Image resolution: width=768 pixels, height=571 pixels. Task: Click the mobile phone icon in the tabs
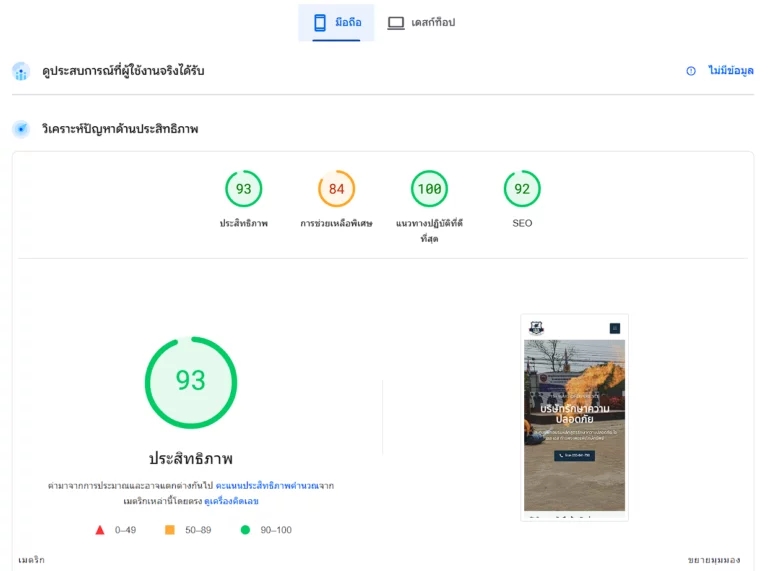coord(320,23)
